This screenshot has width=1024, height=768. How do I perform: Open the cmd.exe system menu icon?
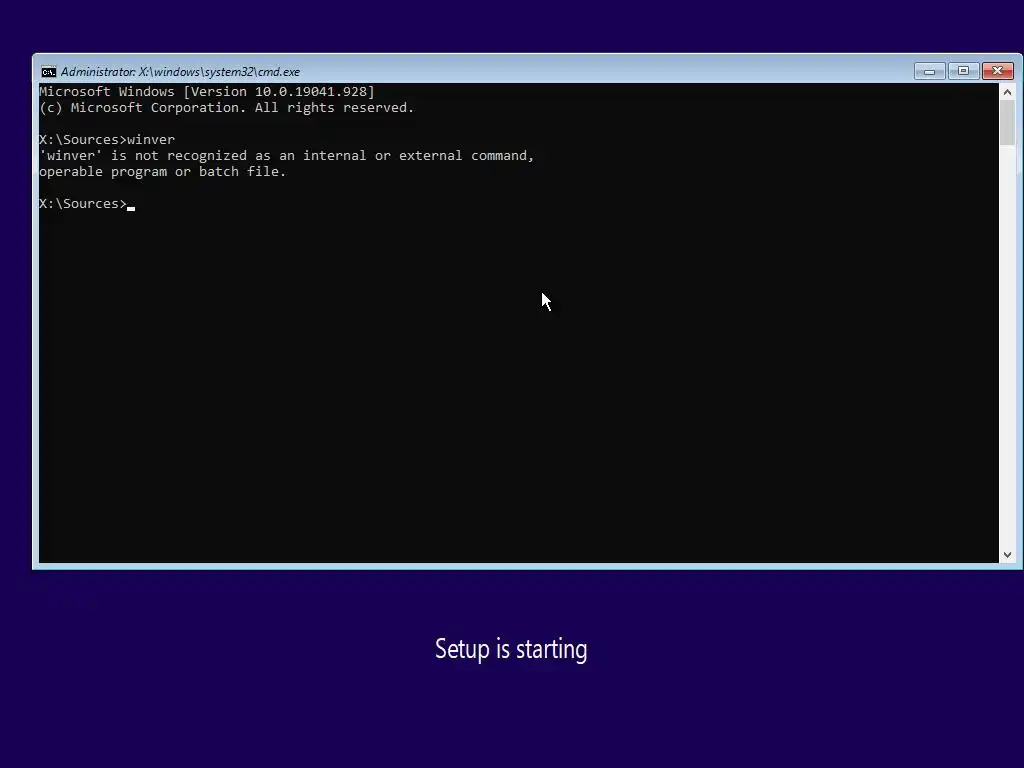click(x=48, y=72)
